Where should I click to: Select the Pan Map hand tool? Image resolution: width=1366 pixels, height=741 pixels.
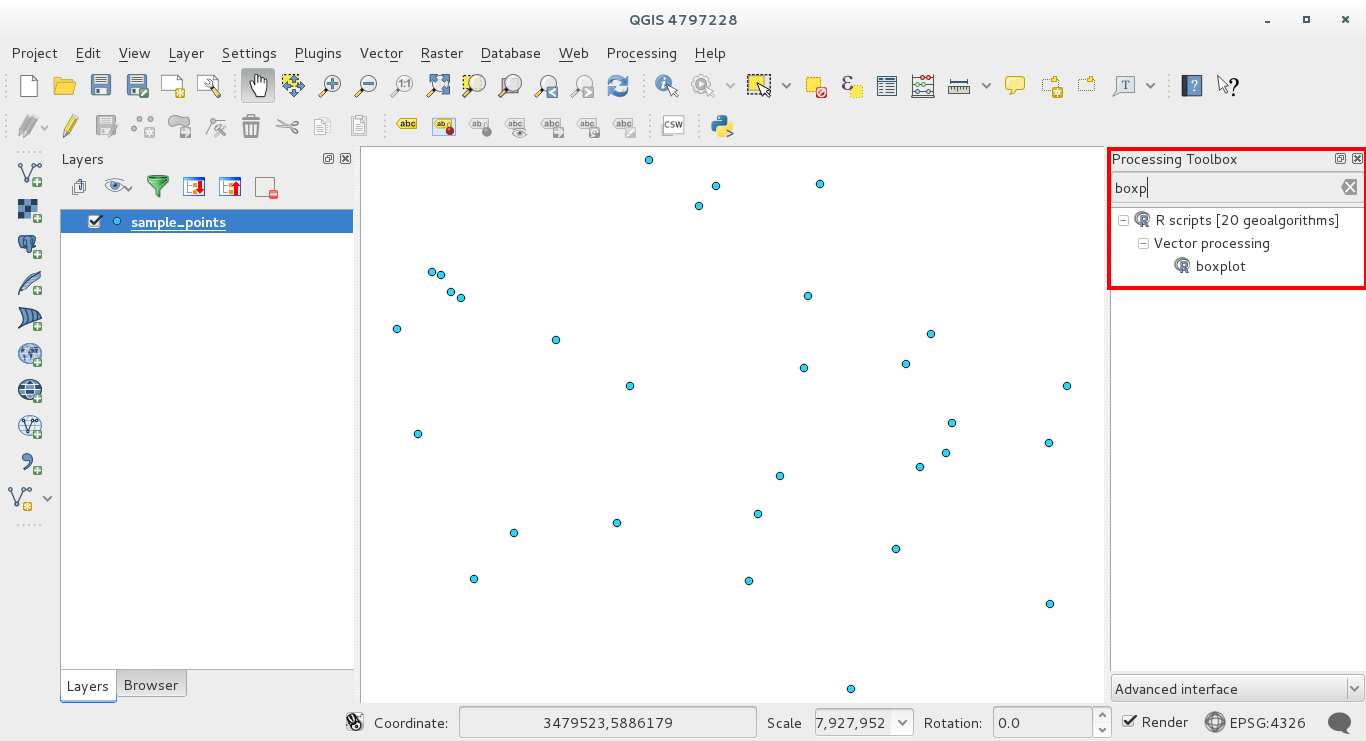(x=258, y=86)
